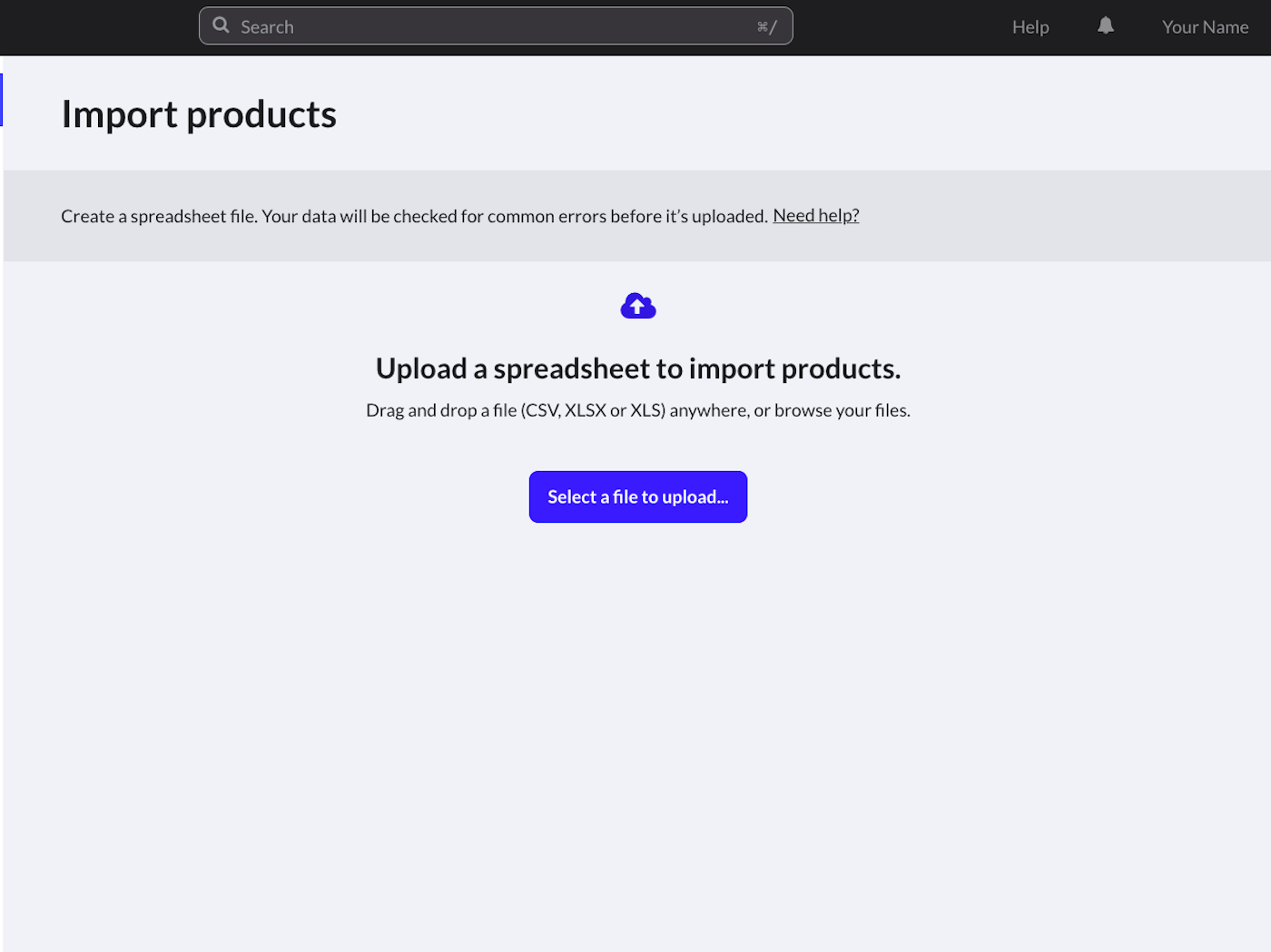
Task: Click the Create a spreadsheet file description
Action: tap(414, 216)
